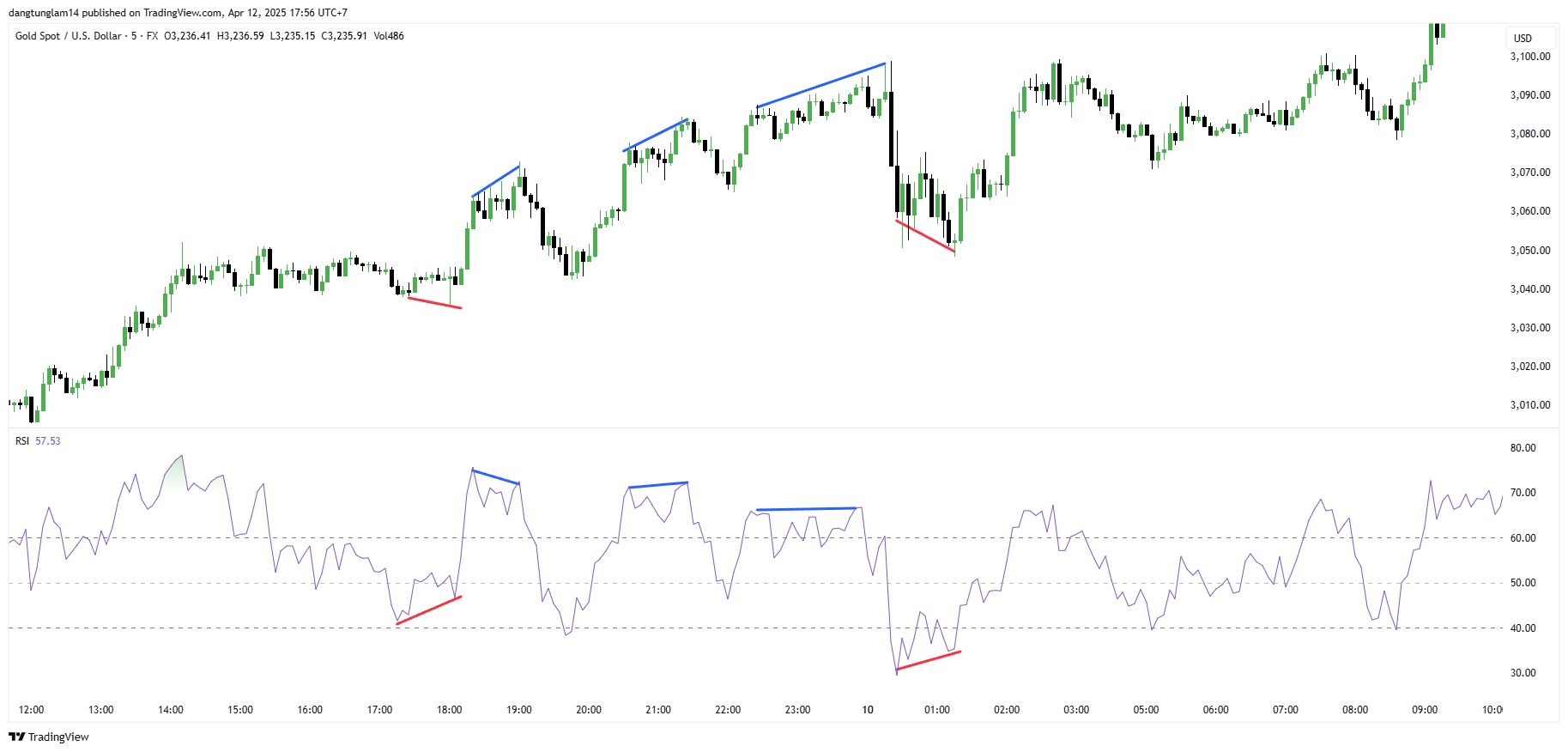
Task: Click price axis label 3,010.00
Action: (x=1530, y=405)
